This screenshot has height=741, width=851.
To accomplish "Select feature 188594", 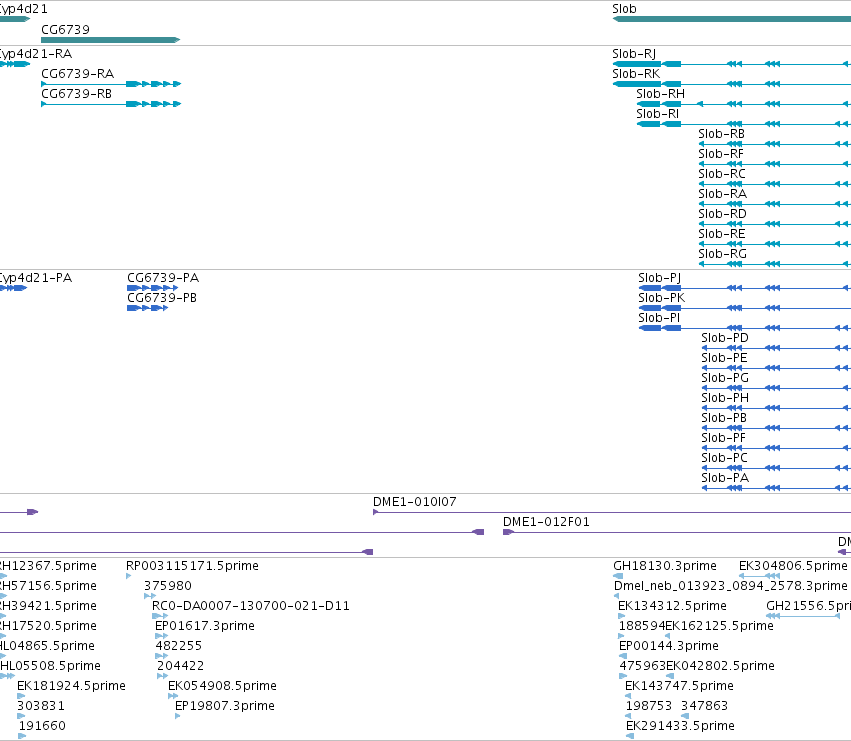I will (x=622, y=636).
